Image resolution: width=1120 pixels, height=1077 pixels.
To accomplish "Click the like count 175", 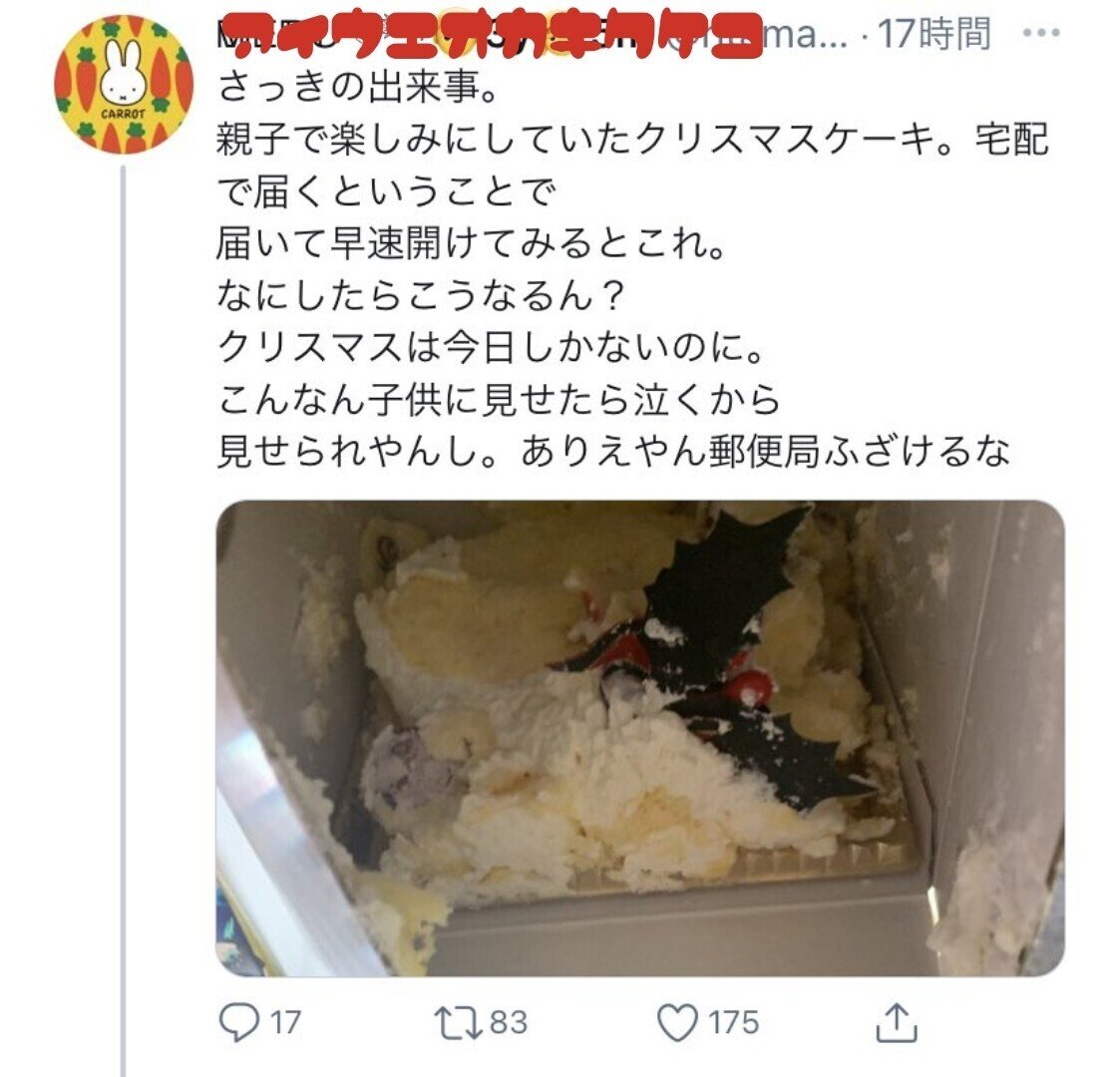I will tap(734, 1023).
